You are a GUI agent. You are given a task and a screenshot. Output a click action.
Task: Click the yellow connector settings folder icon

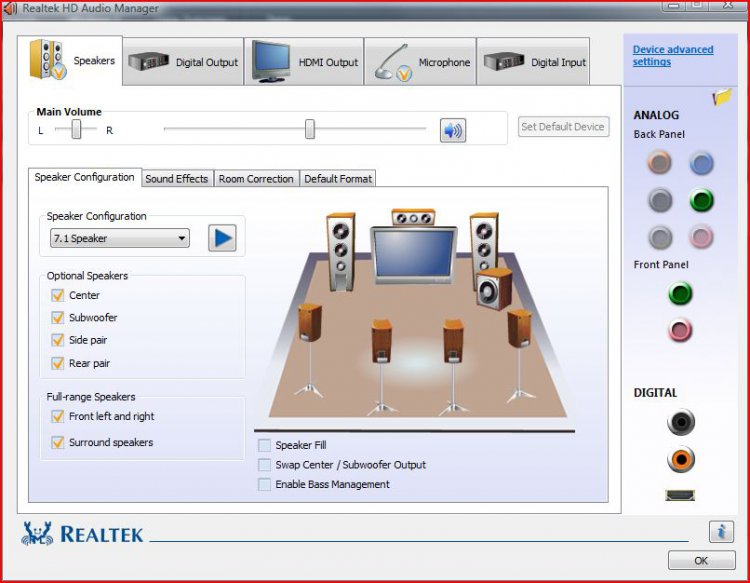(x=722, y=96)
